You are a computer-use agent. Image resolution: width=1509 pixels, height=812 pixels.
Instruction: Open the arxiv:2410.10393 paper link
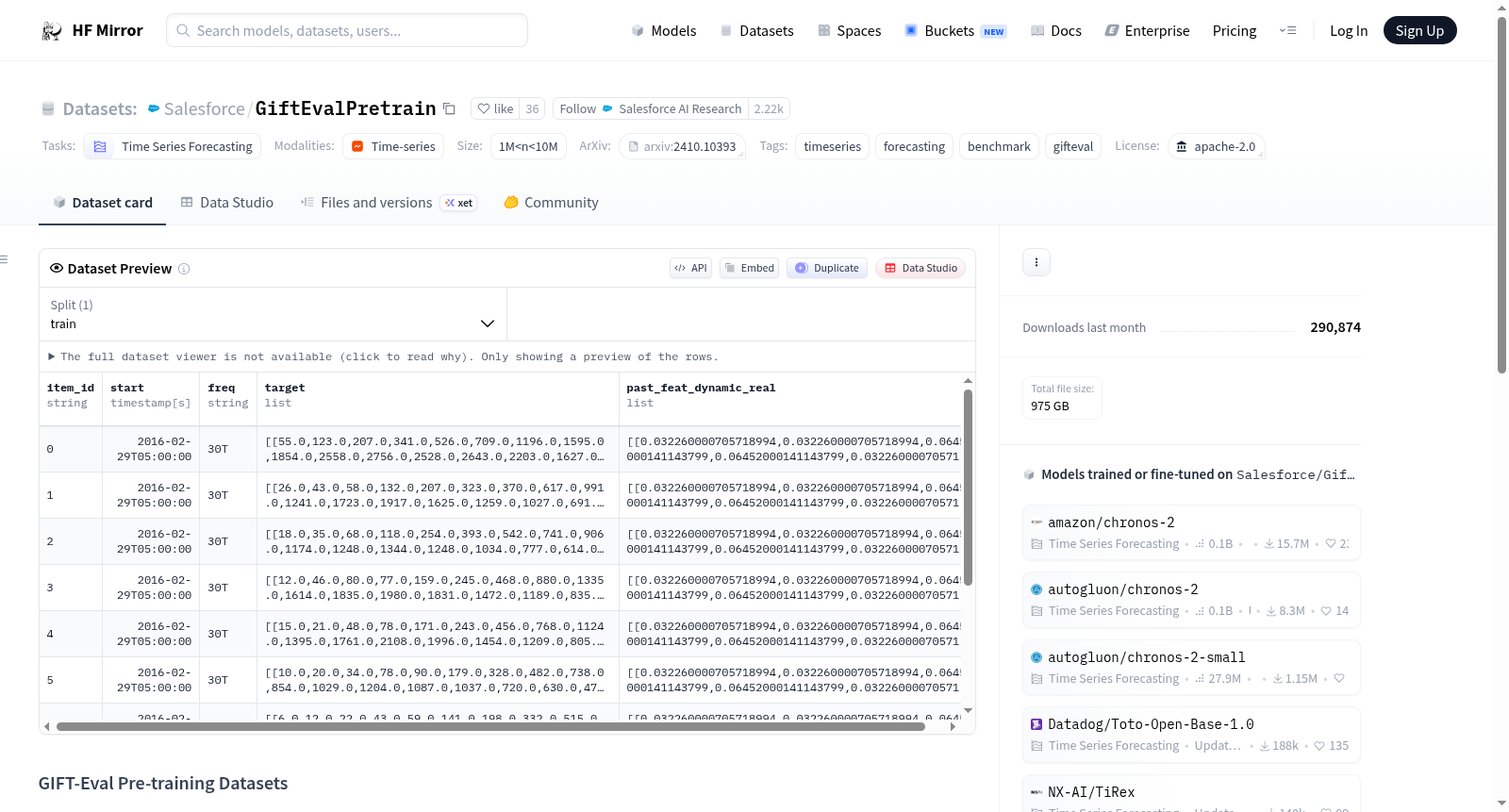tap(682, 147)
